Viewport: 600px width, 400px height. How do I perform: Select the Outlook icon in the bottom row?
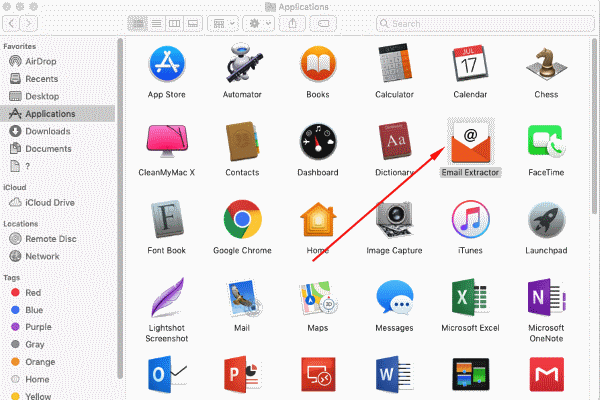167,374
